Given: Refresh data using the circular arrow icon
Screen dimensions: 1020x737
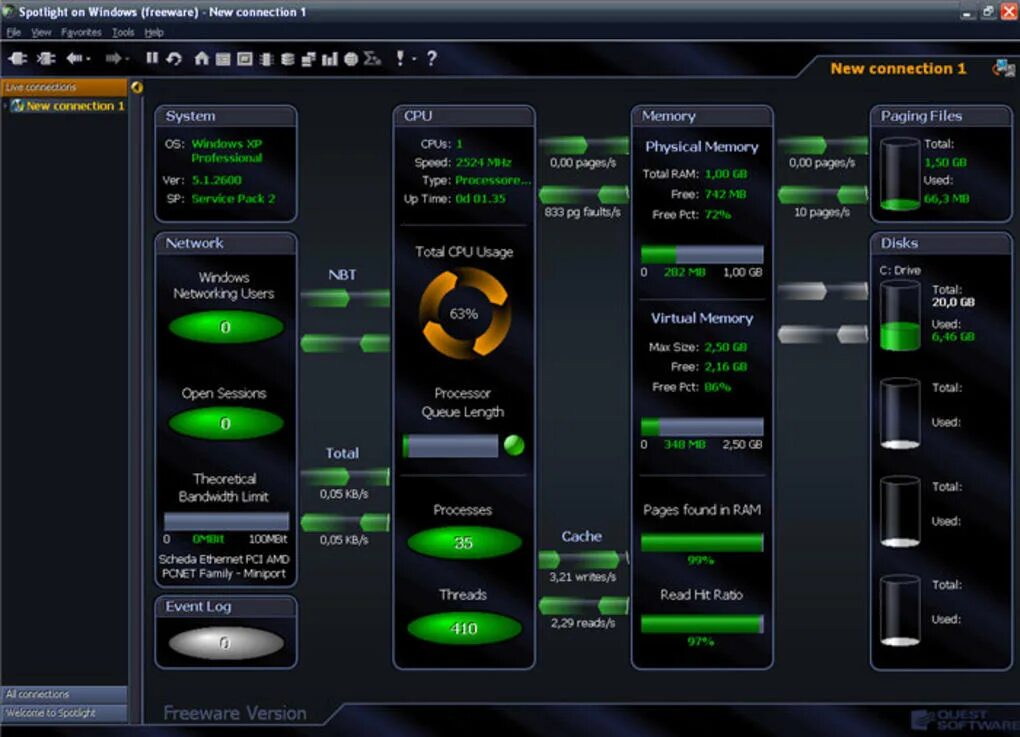Looking at the screenshot, I should tap(174, 59).
